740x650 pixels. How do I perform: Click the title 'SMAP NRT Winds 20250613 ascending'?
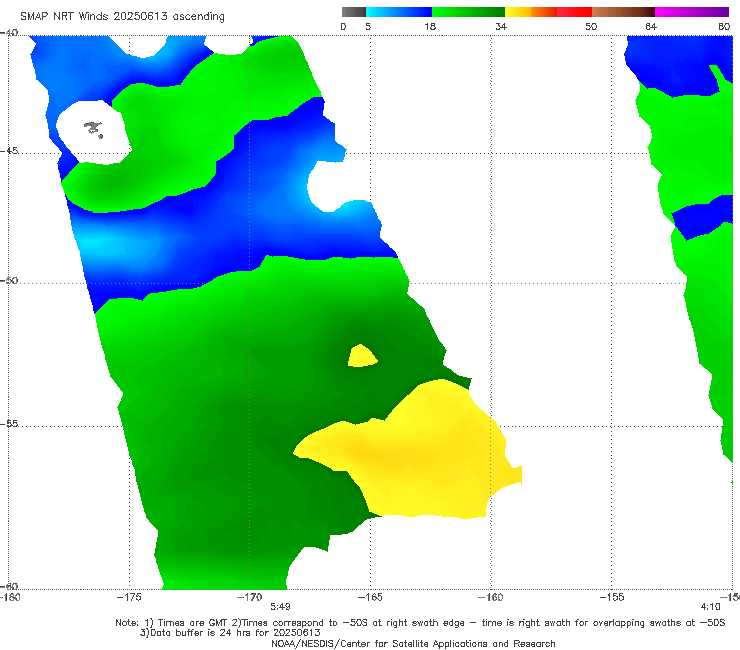click(122, 16)
